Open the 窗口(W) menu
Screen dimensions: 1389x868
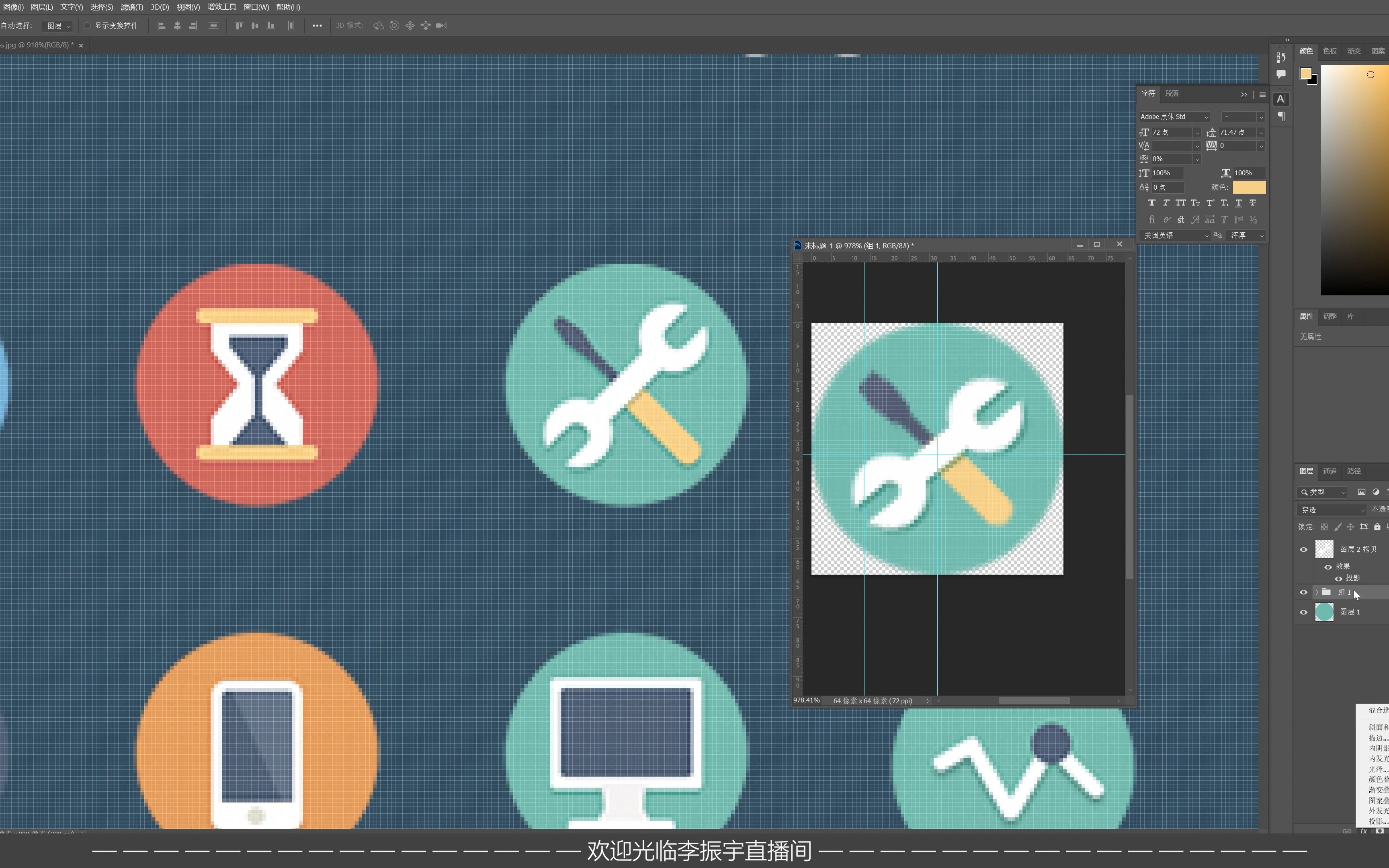(256, 7)
